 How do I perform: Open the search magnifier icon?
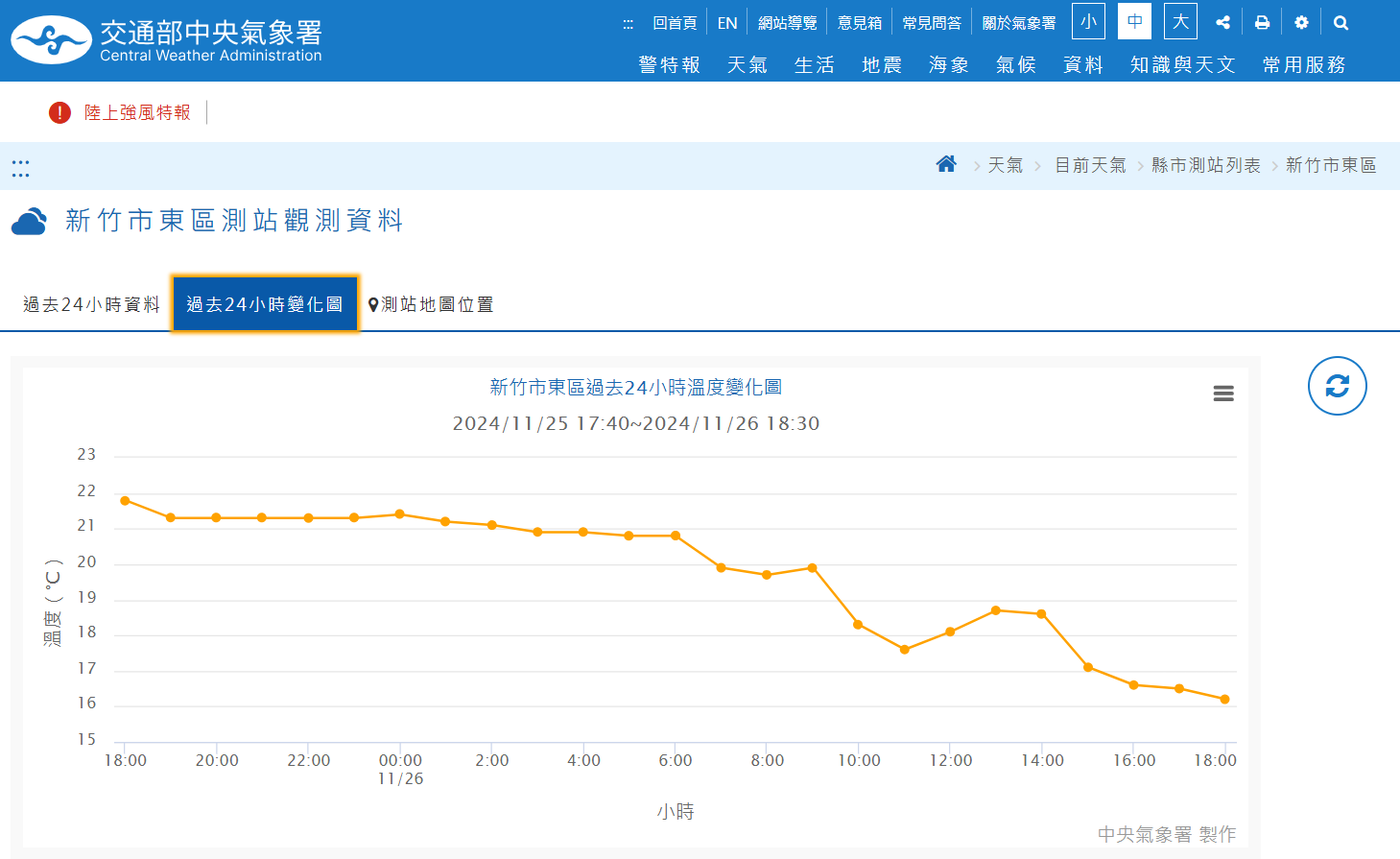pos(1341,22)
